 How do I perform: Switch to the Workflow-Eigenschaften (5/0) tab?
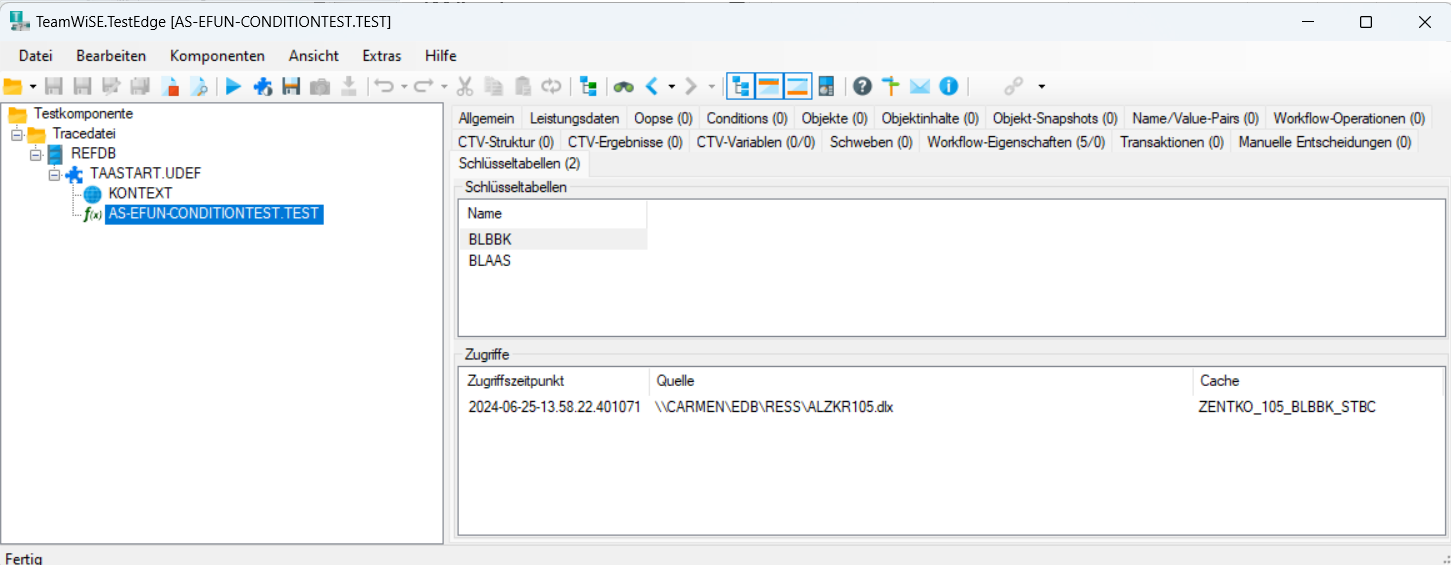(x=1015, y=142)
